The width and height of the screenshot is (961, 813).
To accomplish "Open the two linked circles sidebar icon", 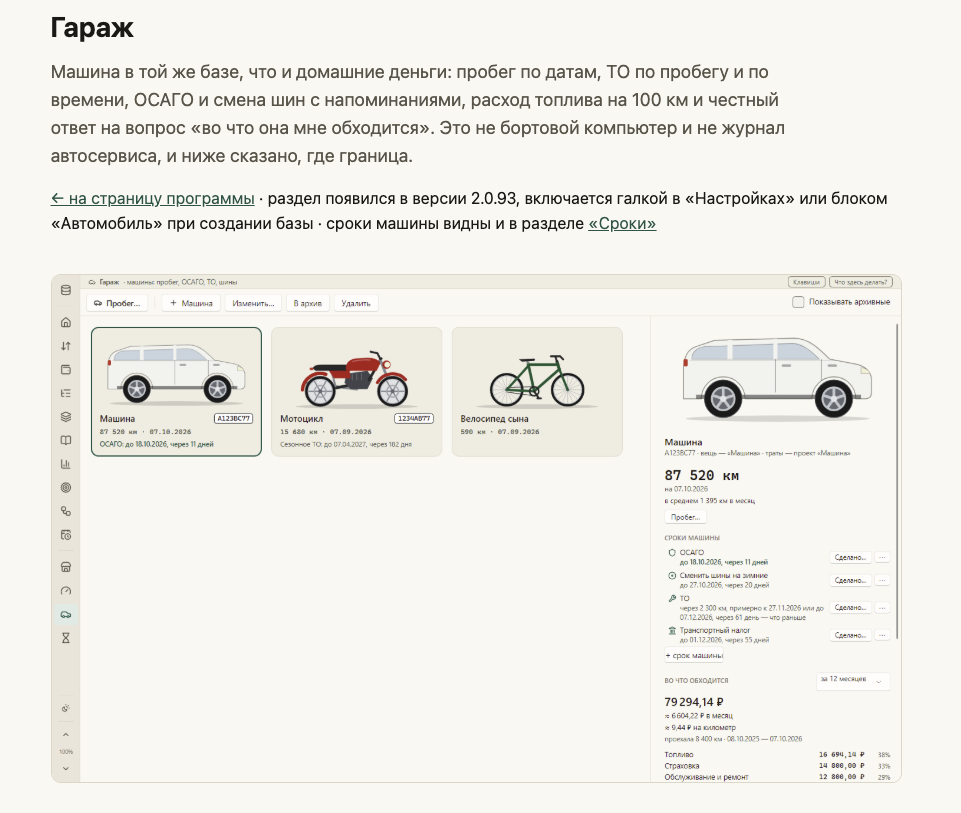I will 66,511.
